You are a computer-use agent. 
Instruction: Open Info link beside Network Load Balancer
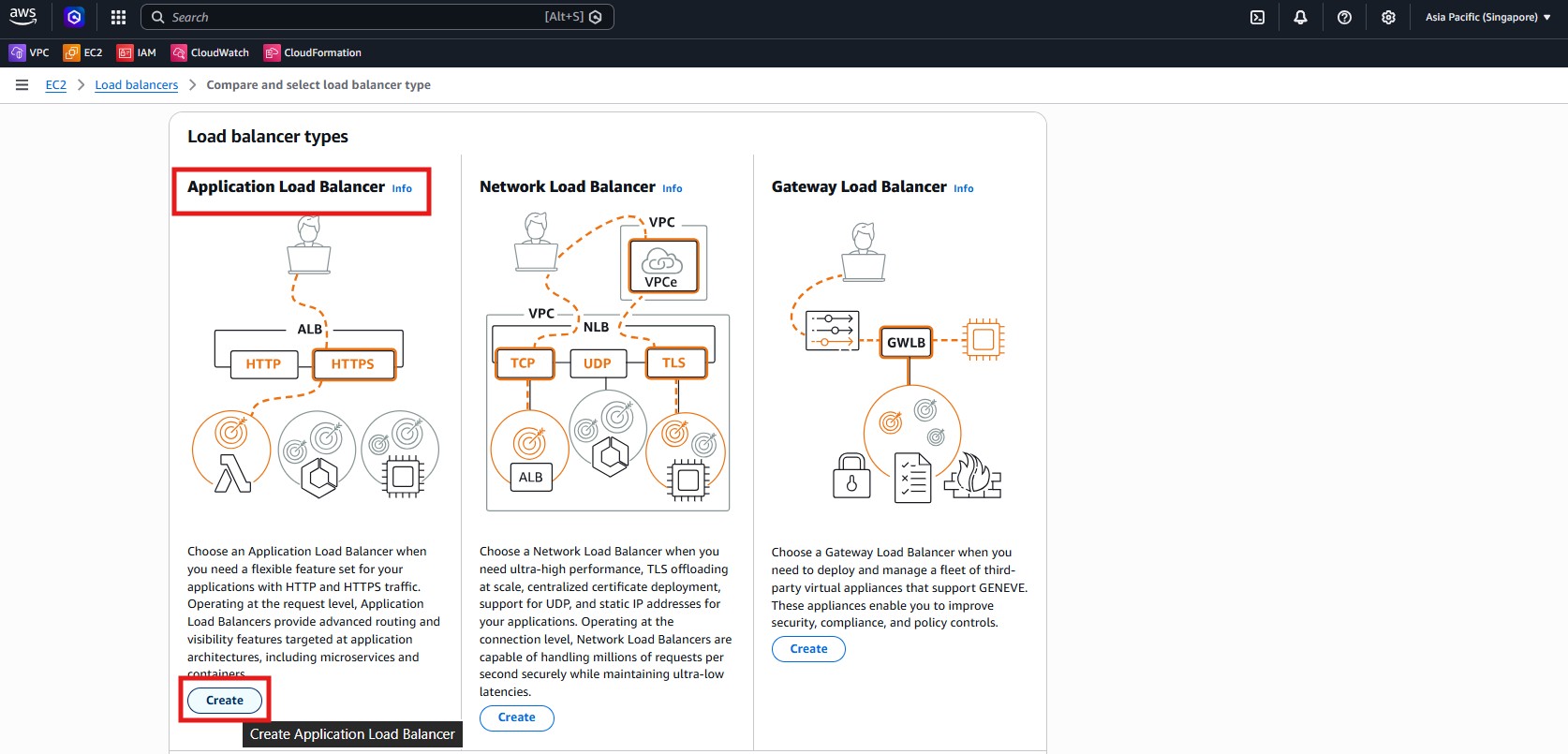pyautogui.click(x=673, y=188)
